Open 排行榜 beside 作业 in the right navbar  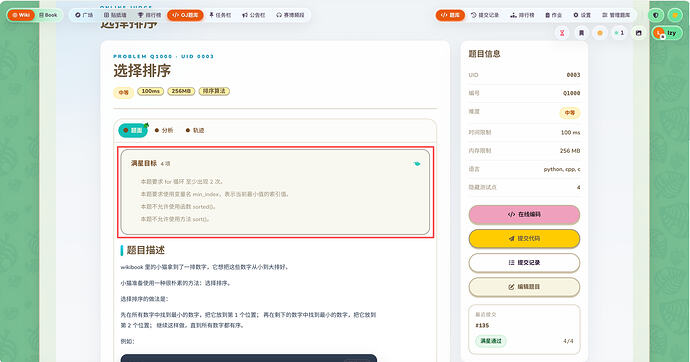coord(522,15)
